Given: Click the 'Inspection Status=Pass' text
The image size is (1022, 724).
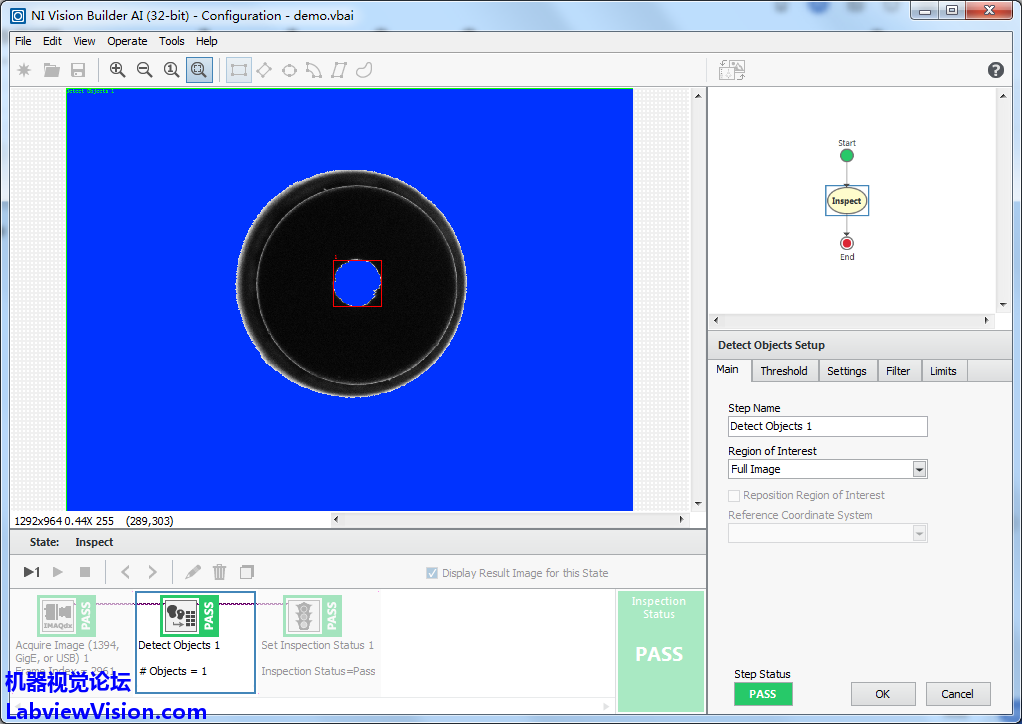Looking at the screenshot, I should [x=318, y=671].
